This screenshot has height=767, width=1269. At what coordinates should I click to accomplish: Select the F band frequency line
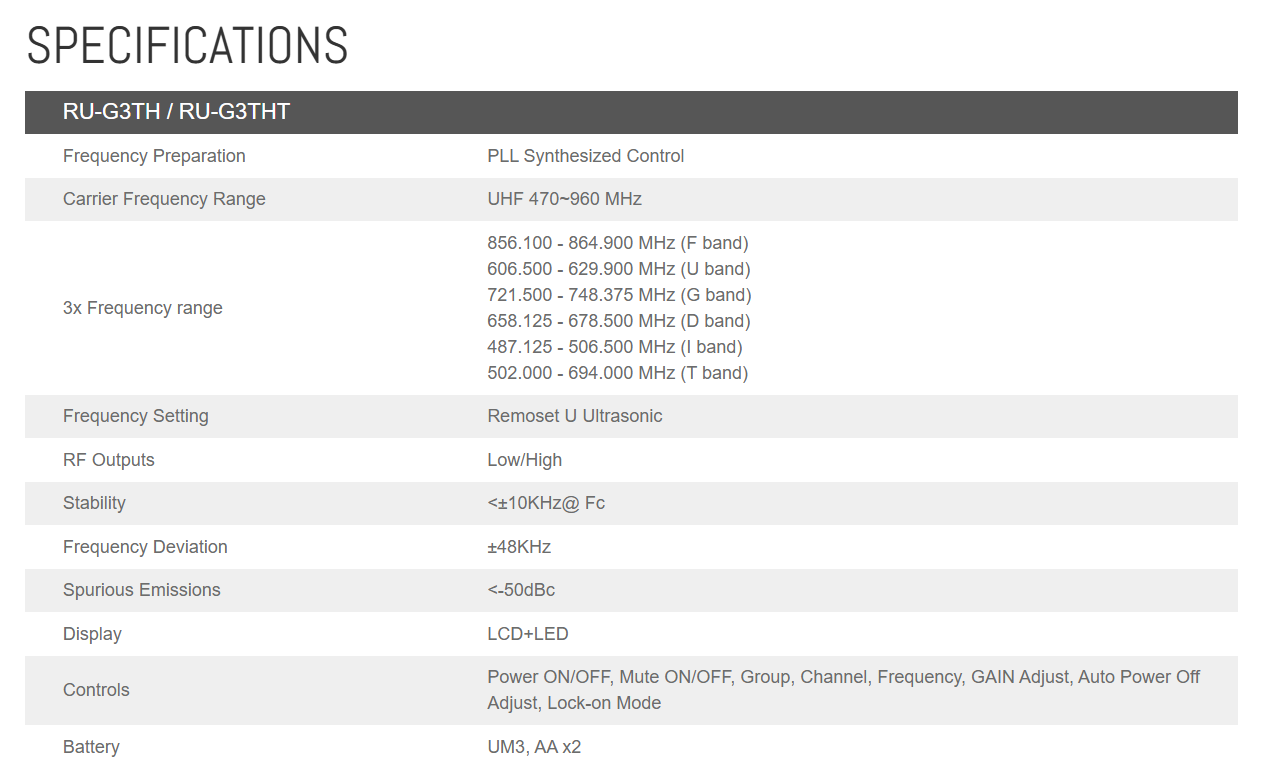click(x=617, y=243)
